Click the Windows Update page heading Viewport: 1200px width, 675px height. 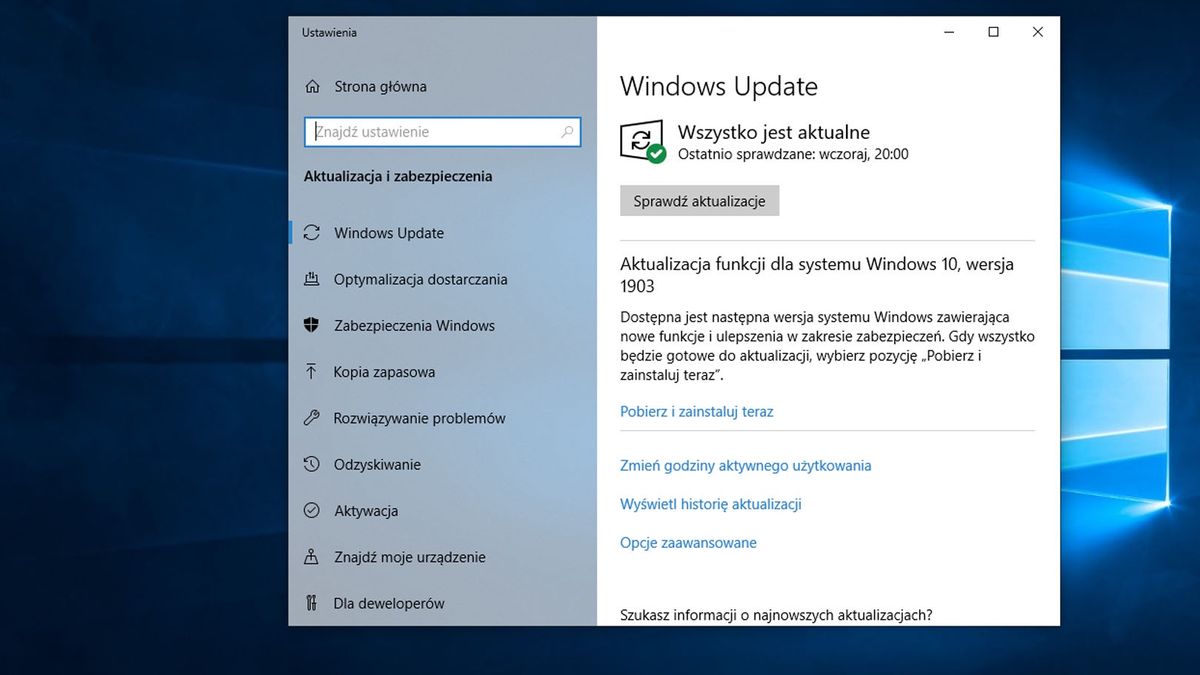point(719,86)
